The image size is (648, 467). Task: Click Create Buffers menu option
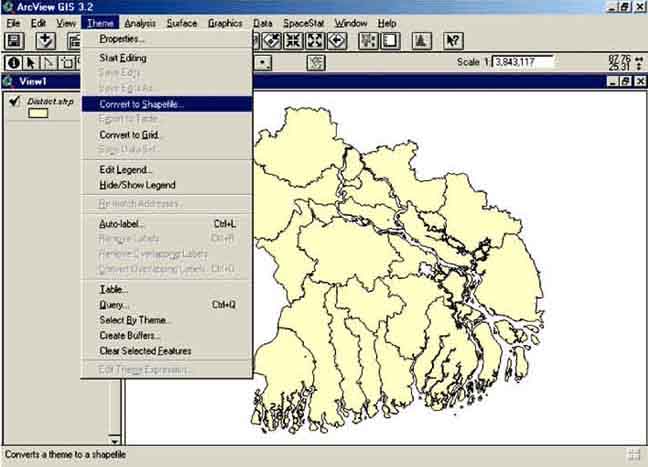131,336
